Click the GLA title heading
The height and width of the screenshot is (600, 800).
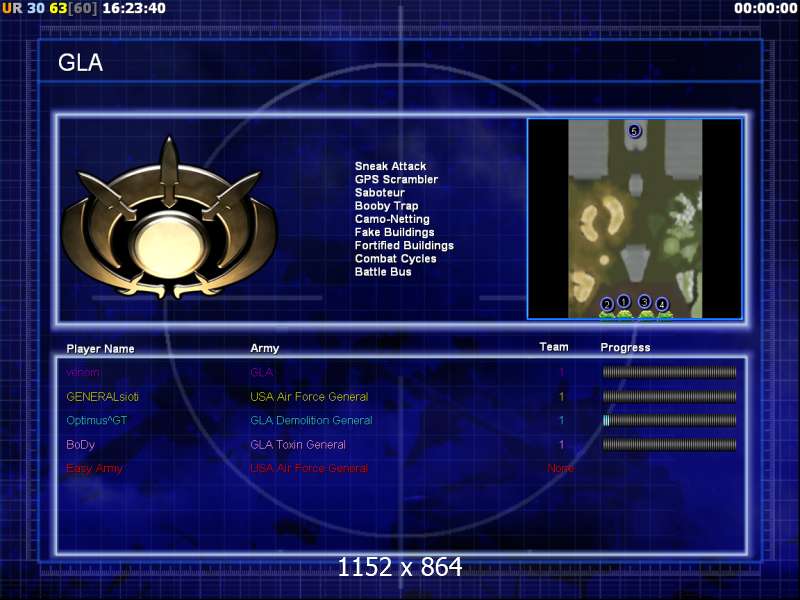[x=81, y=63]
